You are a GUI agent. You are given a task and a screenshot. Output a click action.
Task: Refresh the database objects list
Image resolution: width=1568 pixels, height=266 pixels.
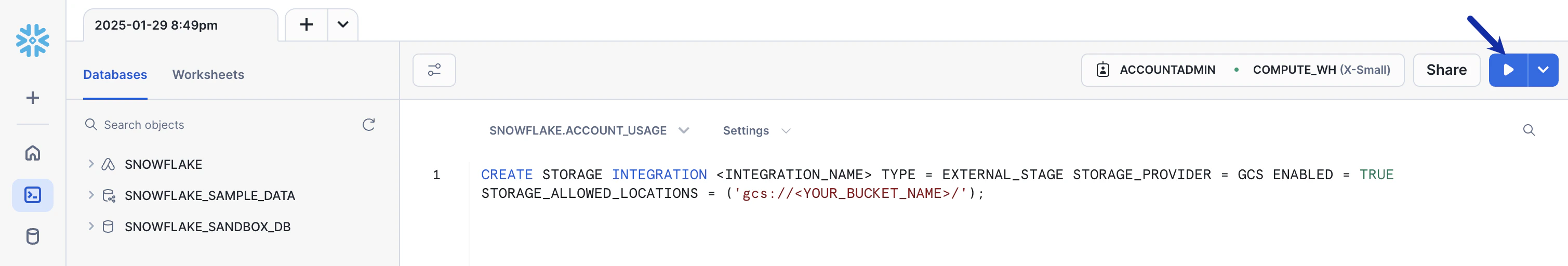pyautogui.click(x=368, y=125)
